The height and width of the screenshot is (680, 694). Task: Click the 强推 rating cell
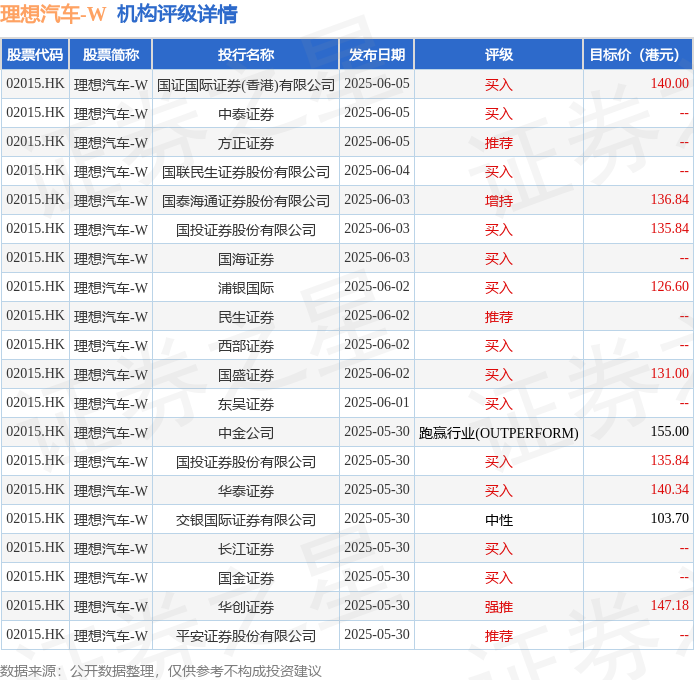(499, 607)
